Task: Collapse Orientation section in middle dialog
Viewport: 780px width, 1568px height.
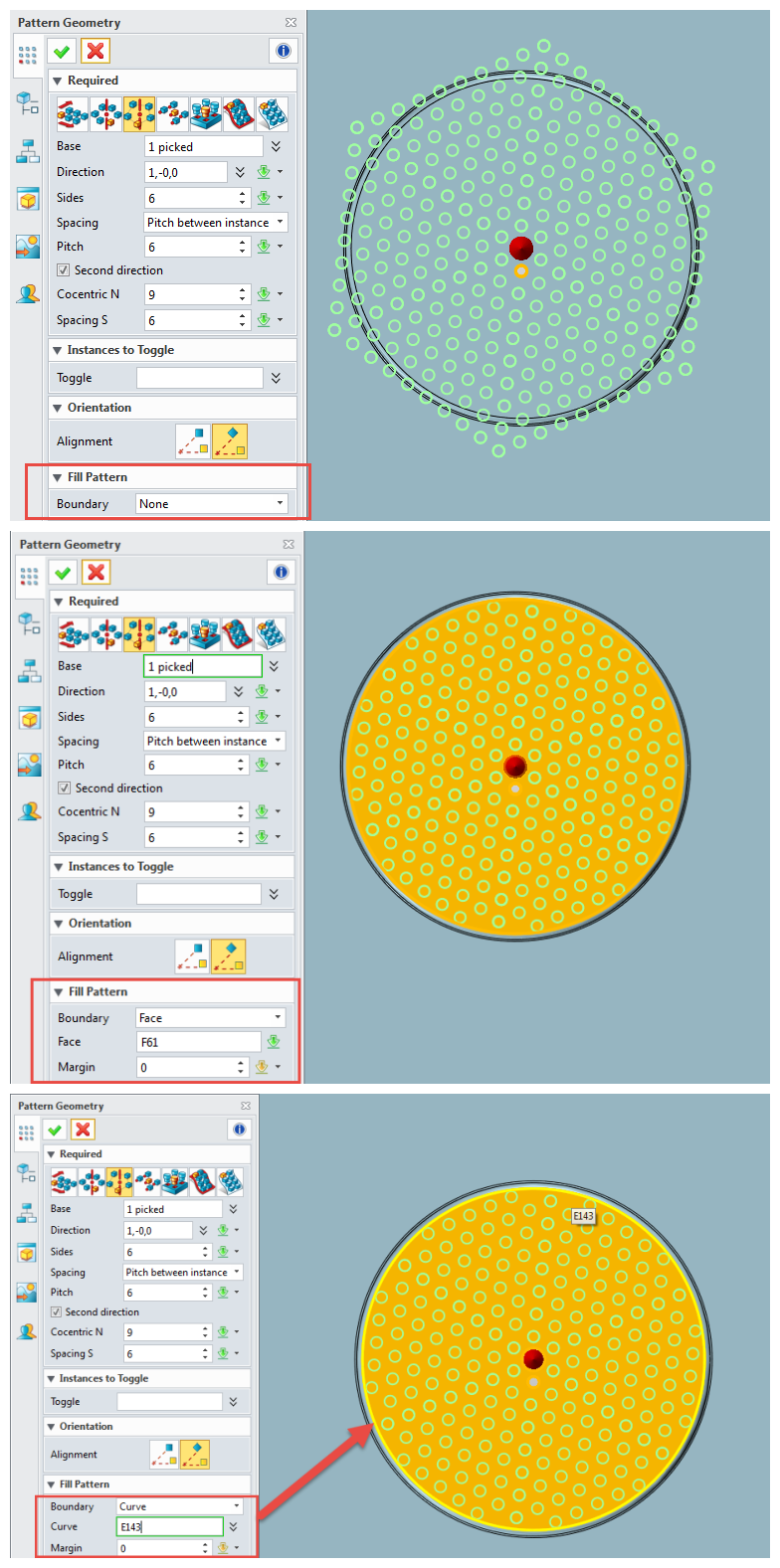Action: [x=59, y=924]
